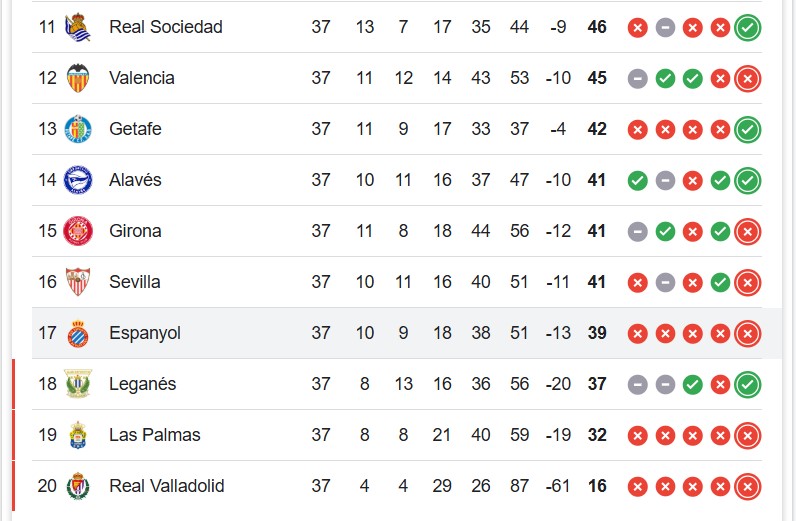Click the Sevilla club crest
The height and width of the screenshot is (521, 796).
[78, 282]
